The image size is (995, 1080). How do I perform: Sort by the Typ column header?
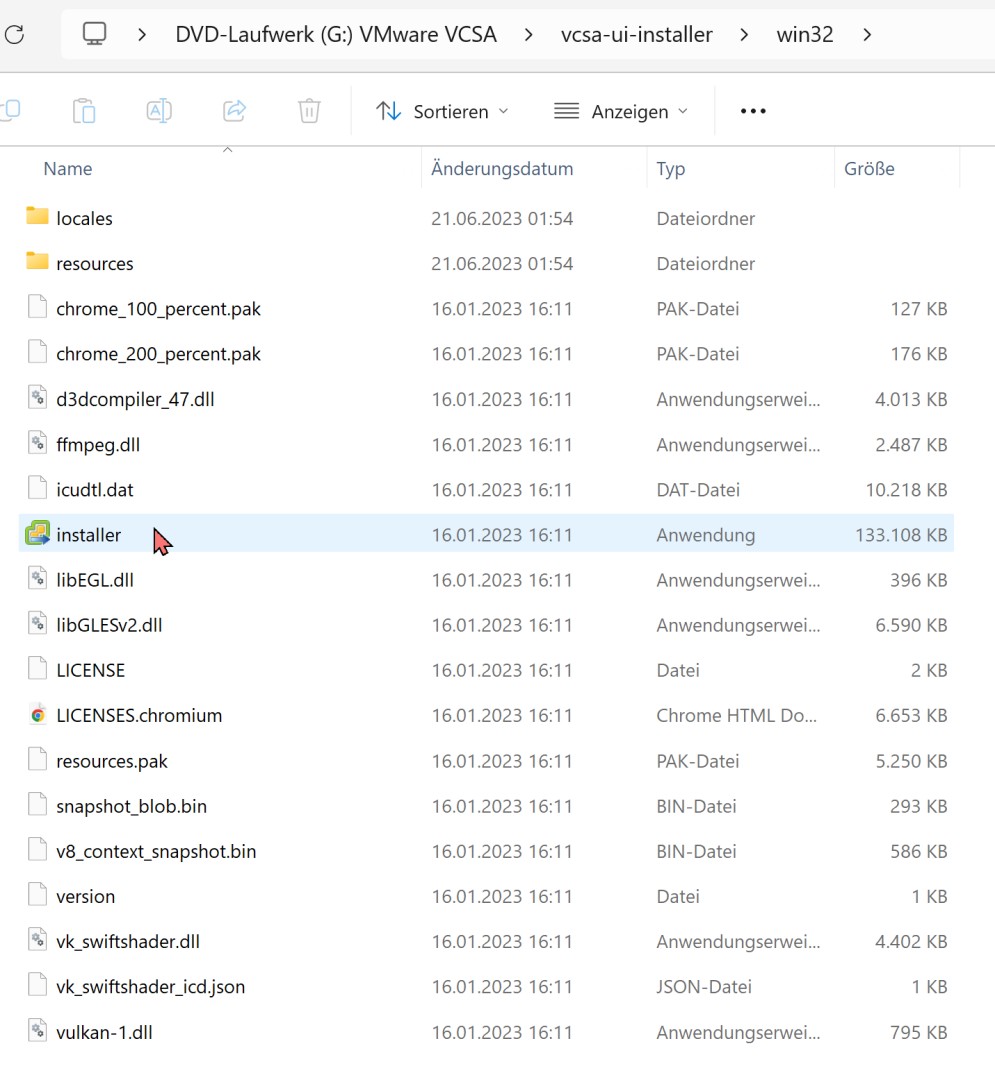[x=671, y=169]
